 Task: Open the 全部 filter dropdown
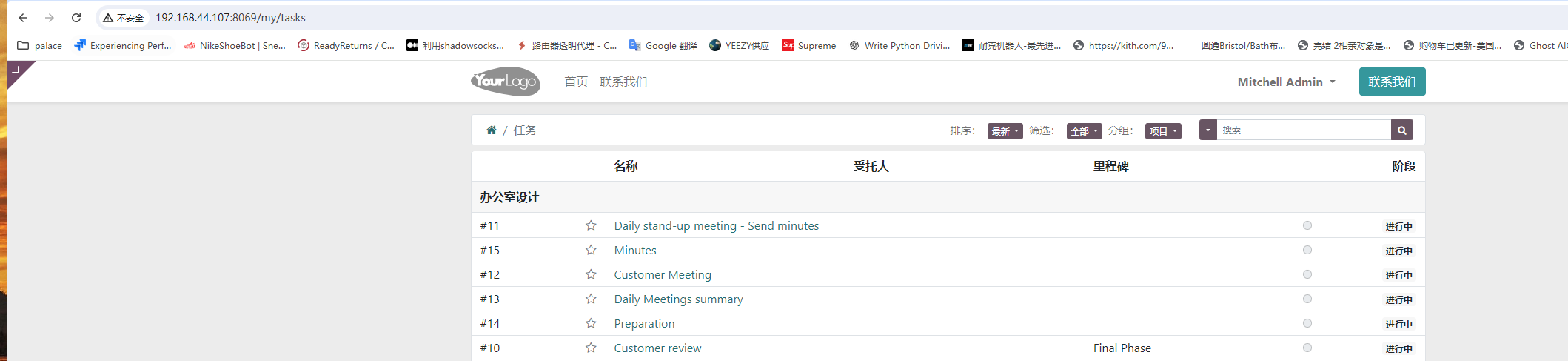pyautogui.click(x=1084, y=131)
